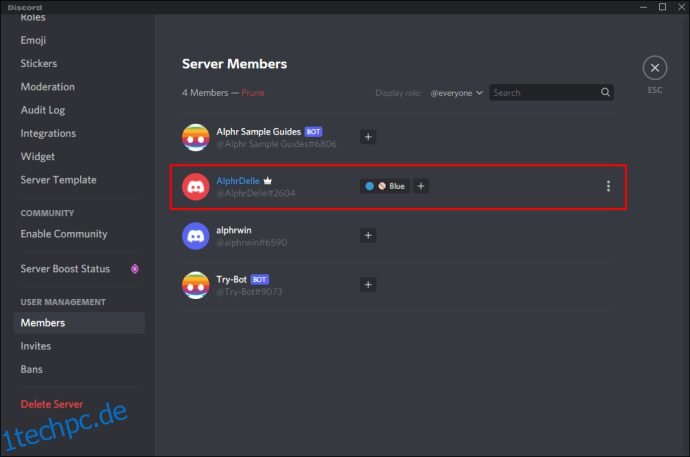The height and width of the screenshot is (457, 690).
Task: Click Alphr Sample Guides avatar
Action: (x=195, y=137)
